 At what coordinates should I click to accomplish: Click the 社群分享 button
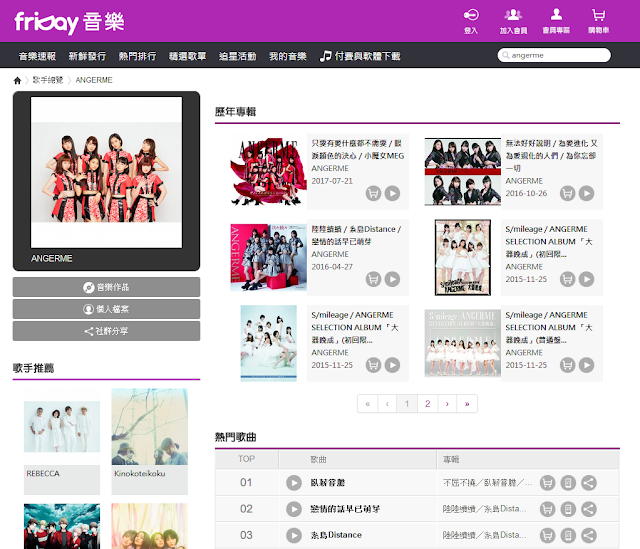click(107, 331)
